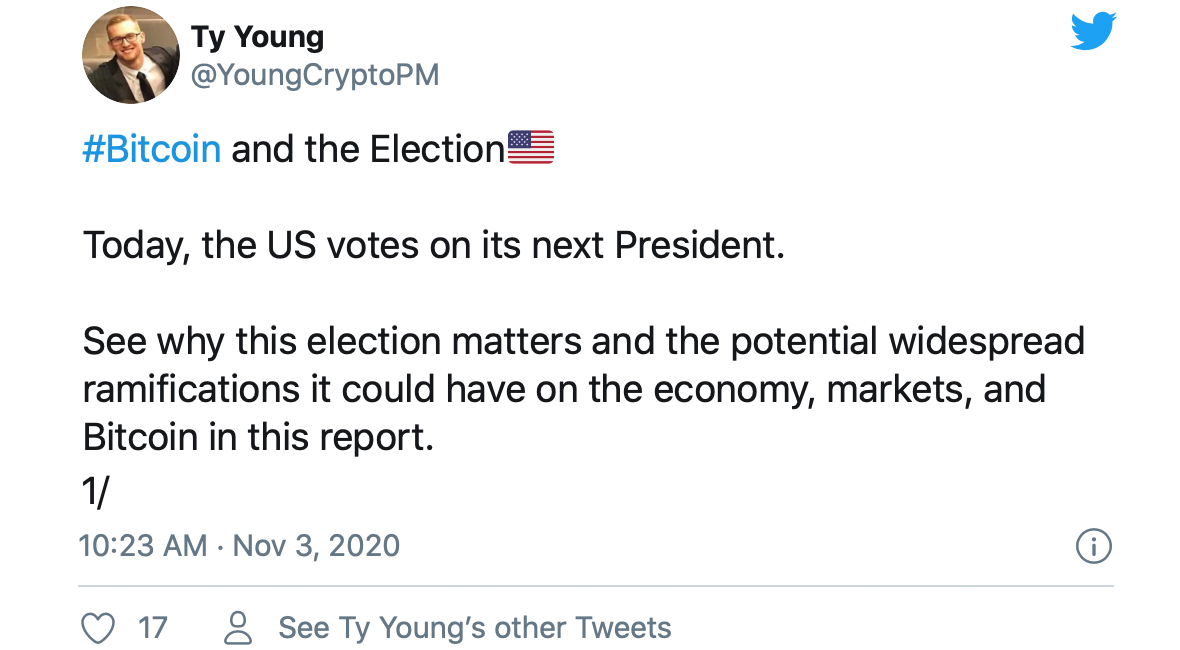Click the "1/" thread marker
This screenshot has width=1180, height=650.
(x=96, y=491)
